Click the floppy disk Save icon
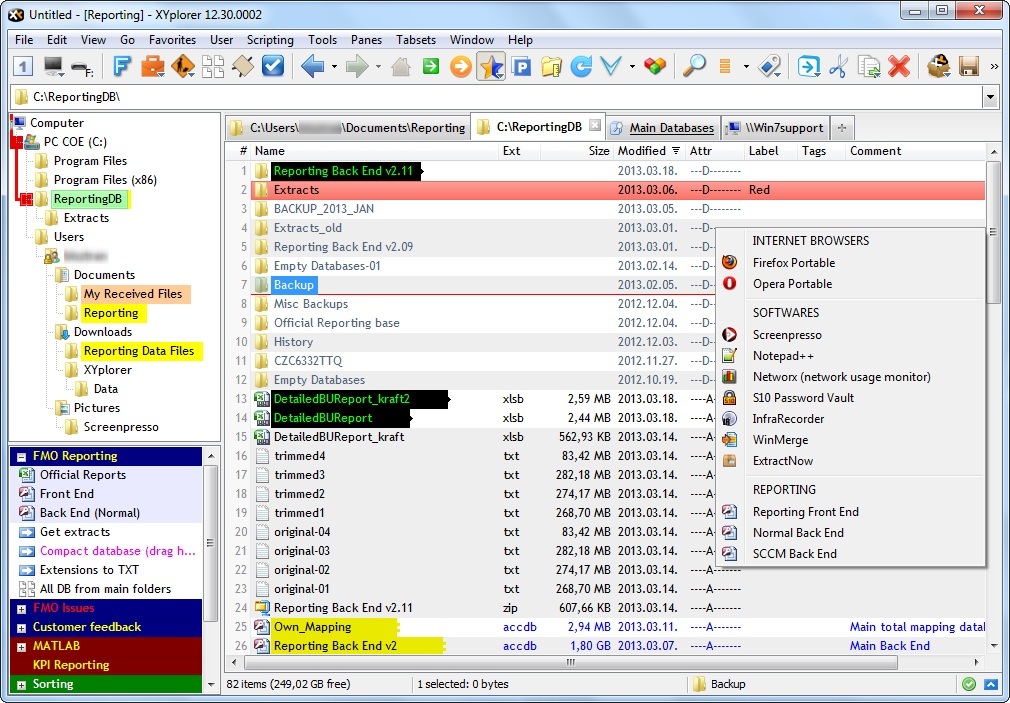 click(968, 67)
